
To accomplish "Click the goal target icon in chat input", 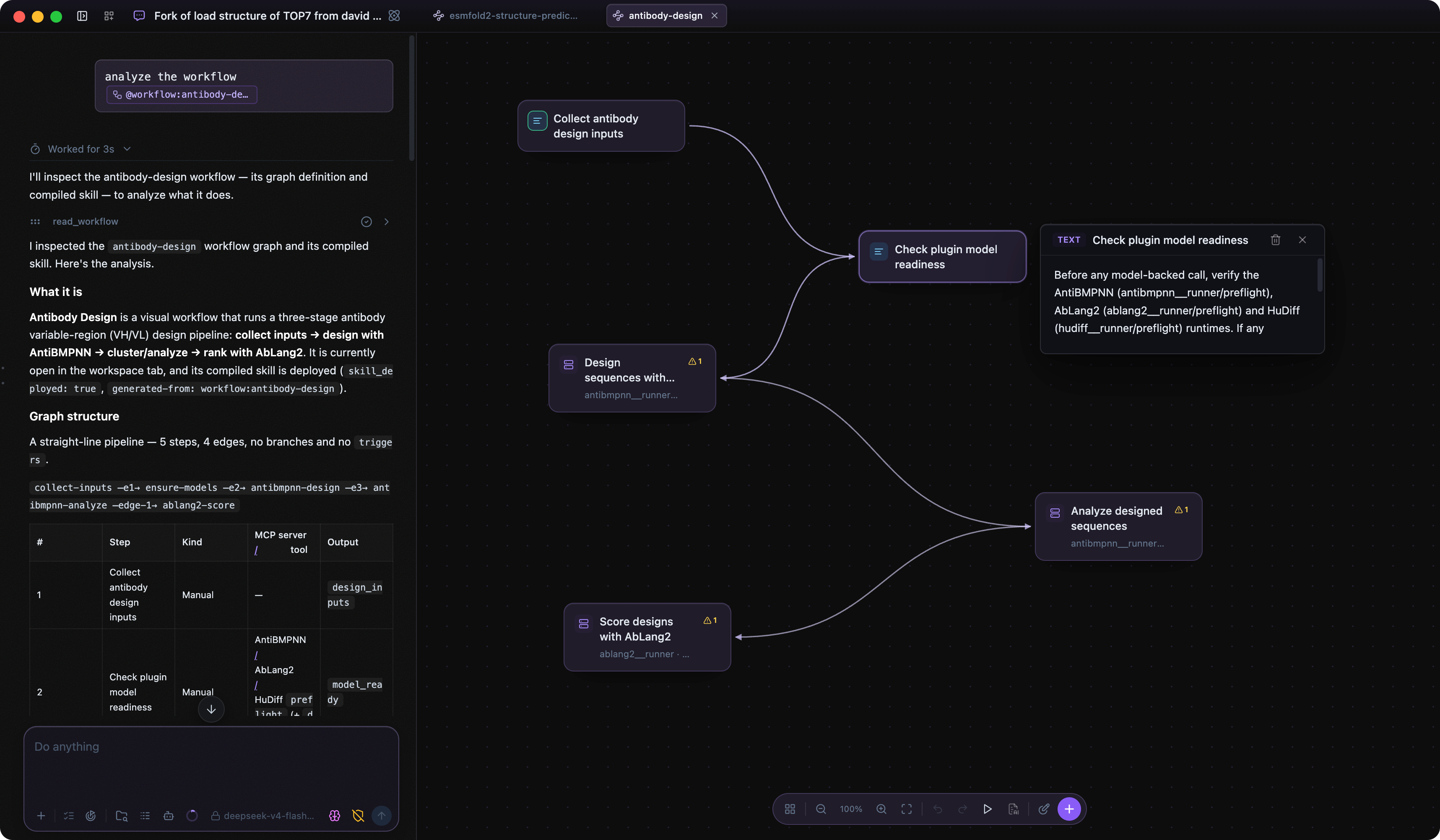I will coord(91,816).
